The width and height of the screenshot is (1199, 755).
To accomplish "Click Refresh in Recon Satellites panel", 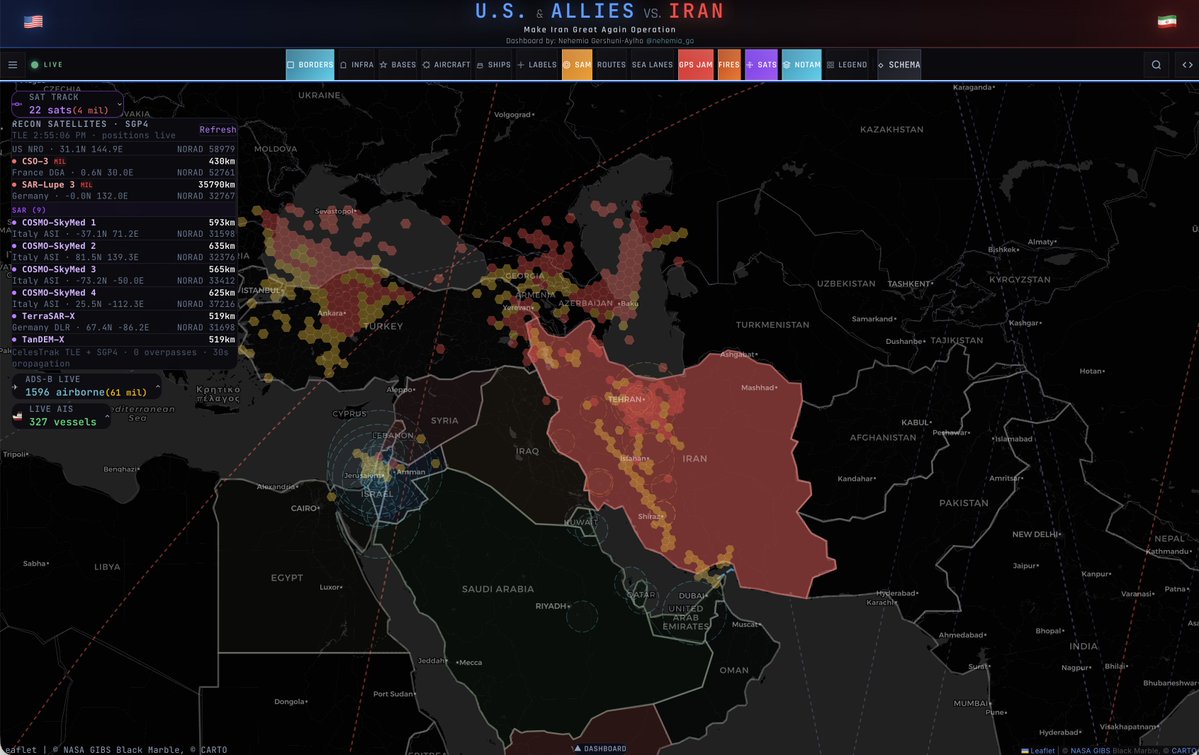I will 217,130.
